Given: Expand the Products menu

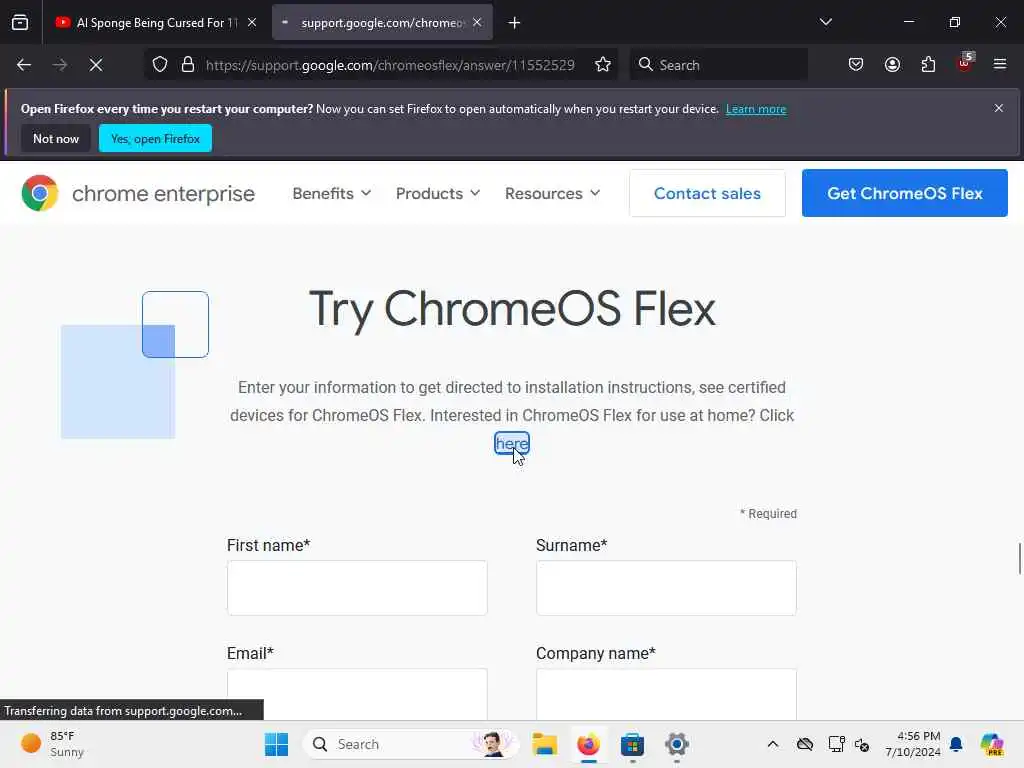Looking at the screenshot, I should [438, 193].
